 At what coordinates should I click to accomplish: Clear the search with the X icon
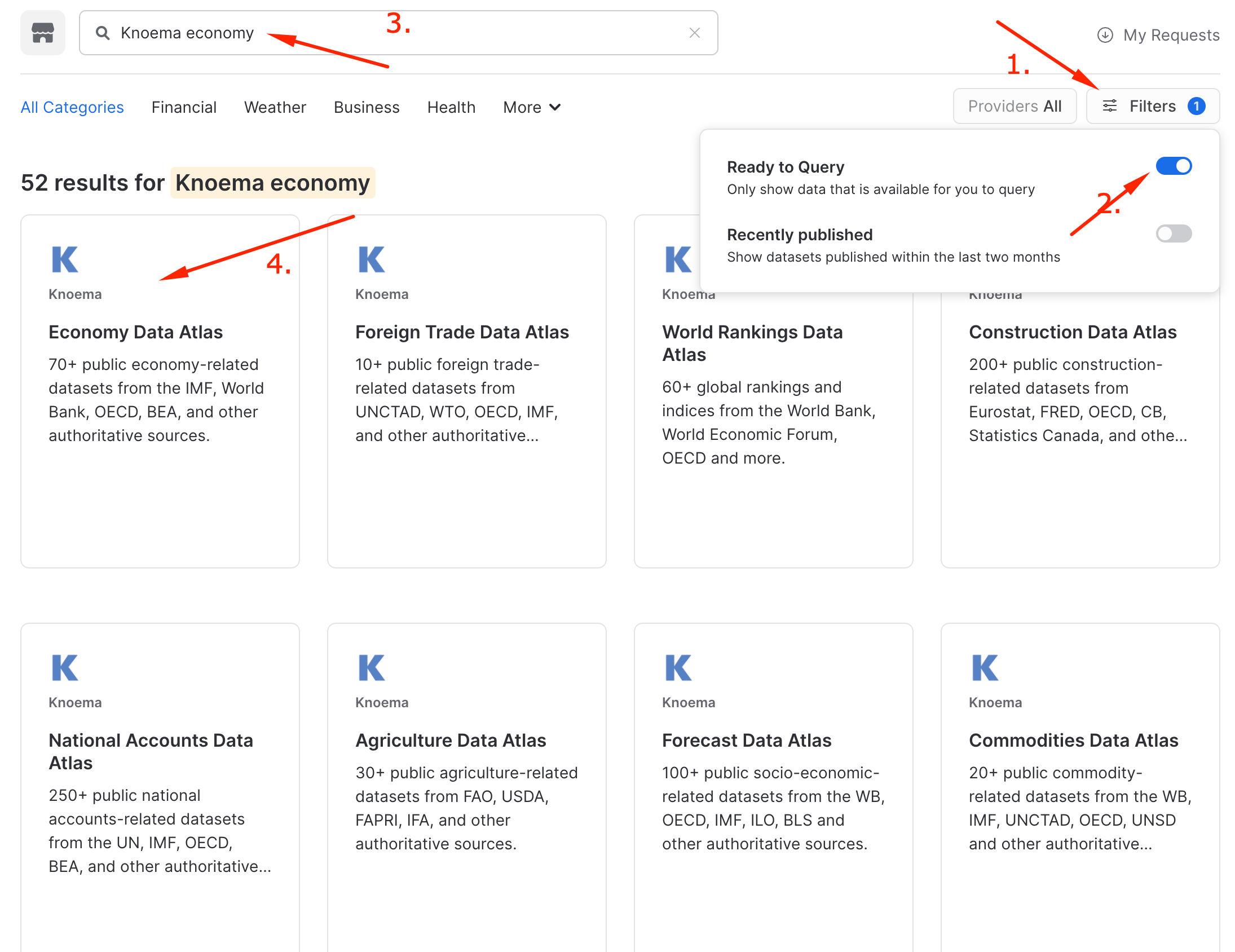[x=694, y=33]
